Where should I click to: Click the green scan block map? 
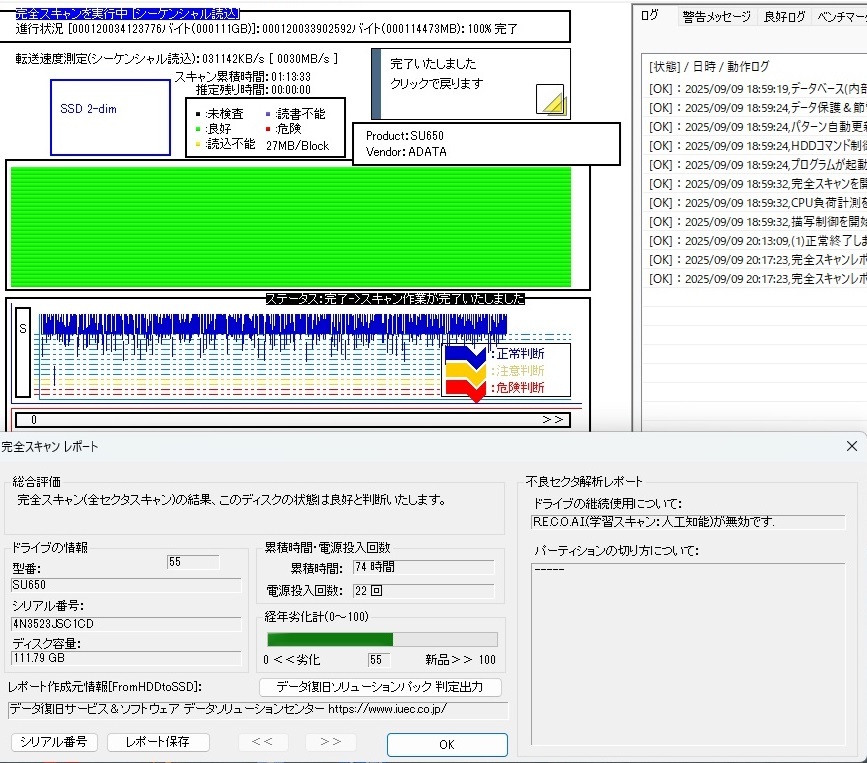click(290, 227)
